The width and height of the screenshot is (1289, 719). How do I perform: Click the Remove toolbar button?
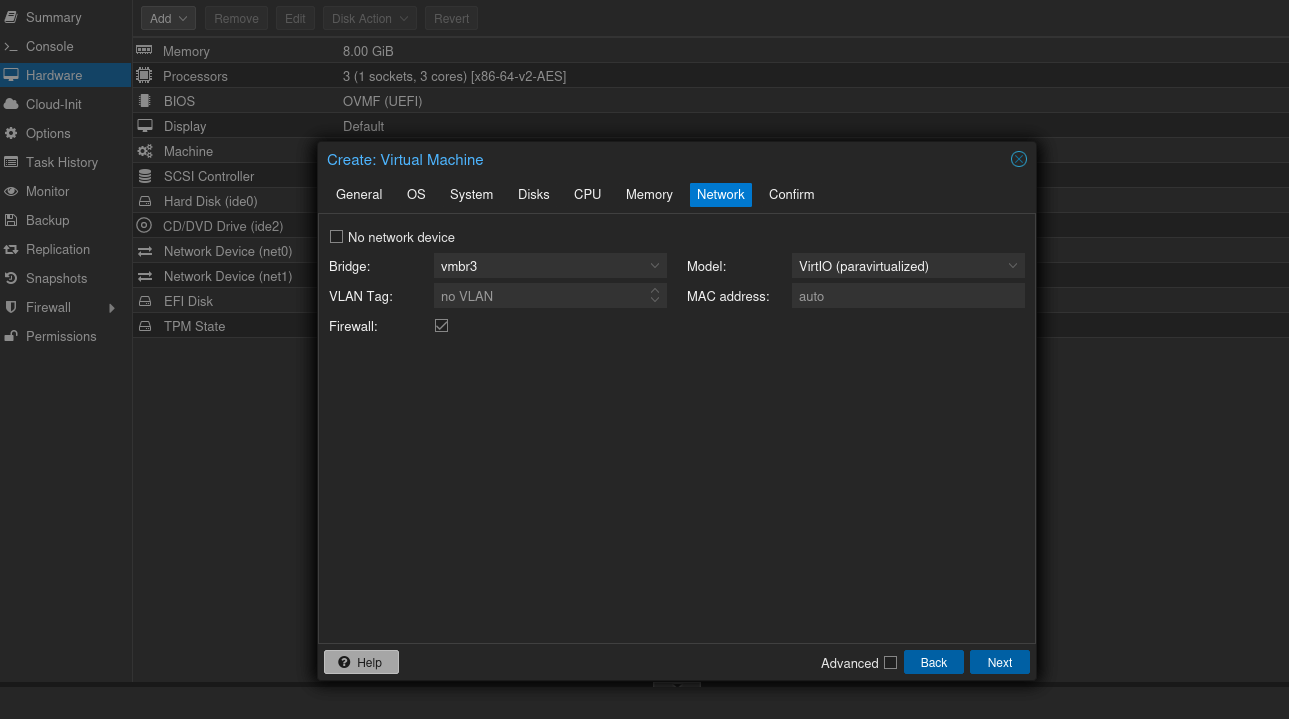[236, 18]
